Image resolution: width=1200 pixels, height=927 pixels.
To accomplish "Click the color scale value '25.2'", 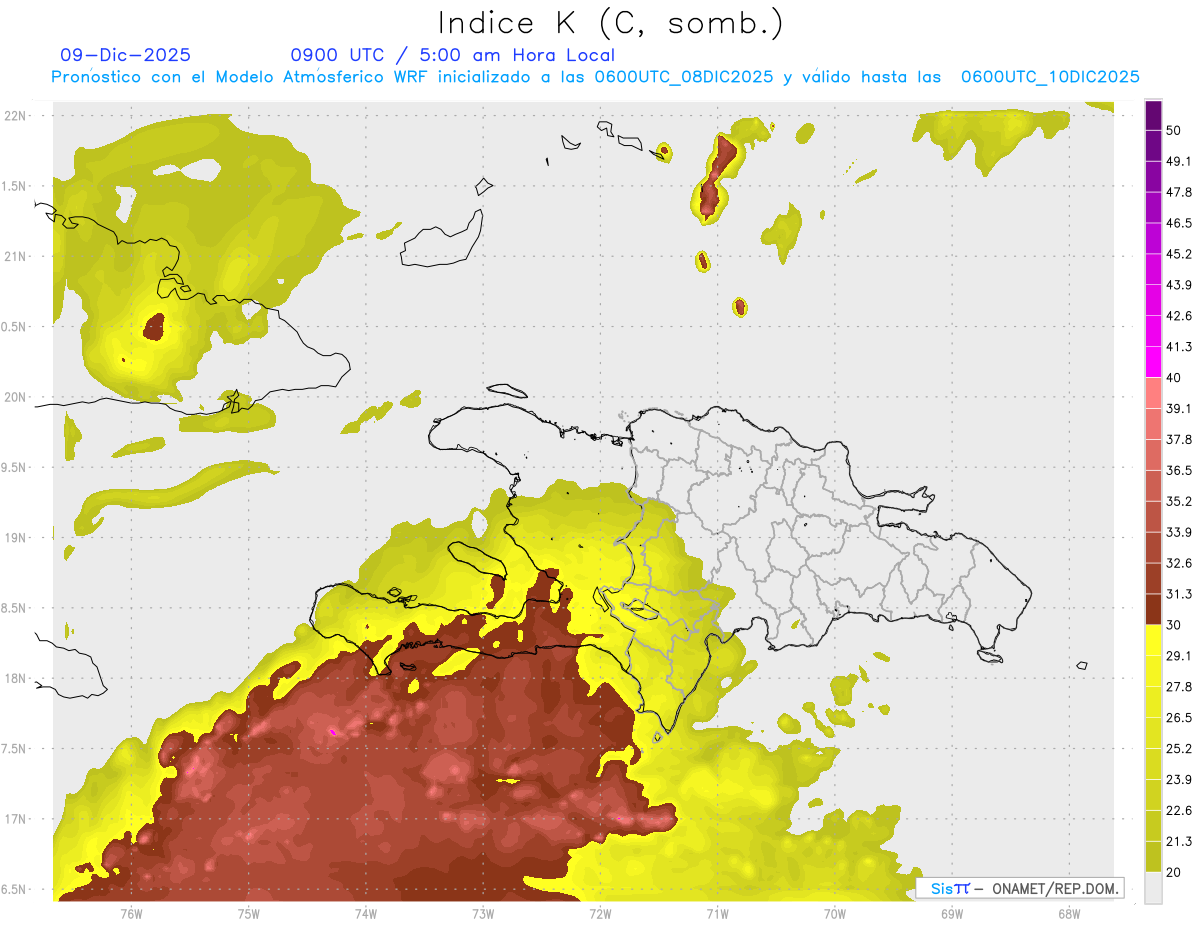I will pyautogui.click(x=1180, y=750).
